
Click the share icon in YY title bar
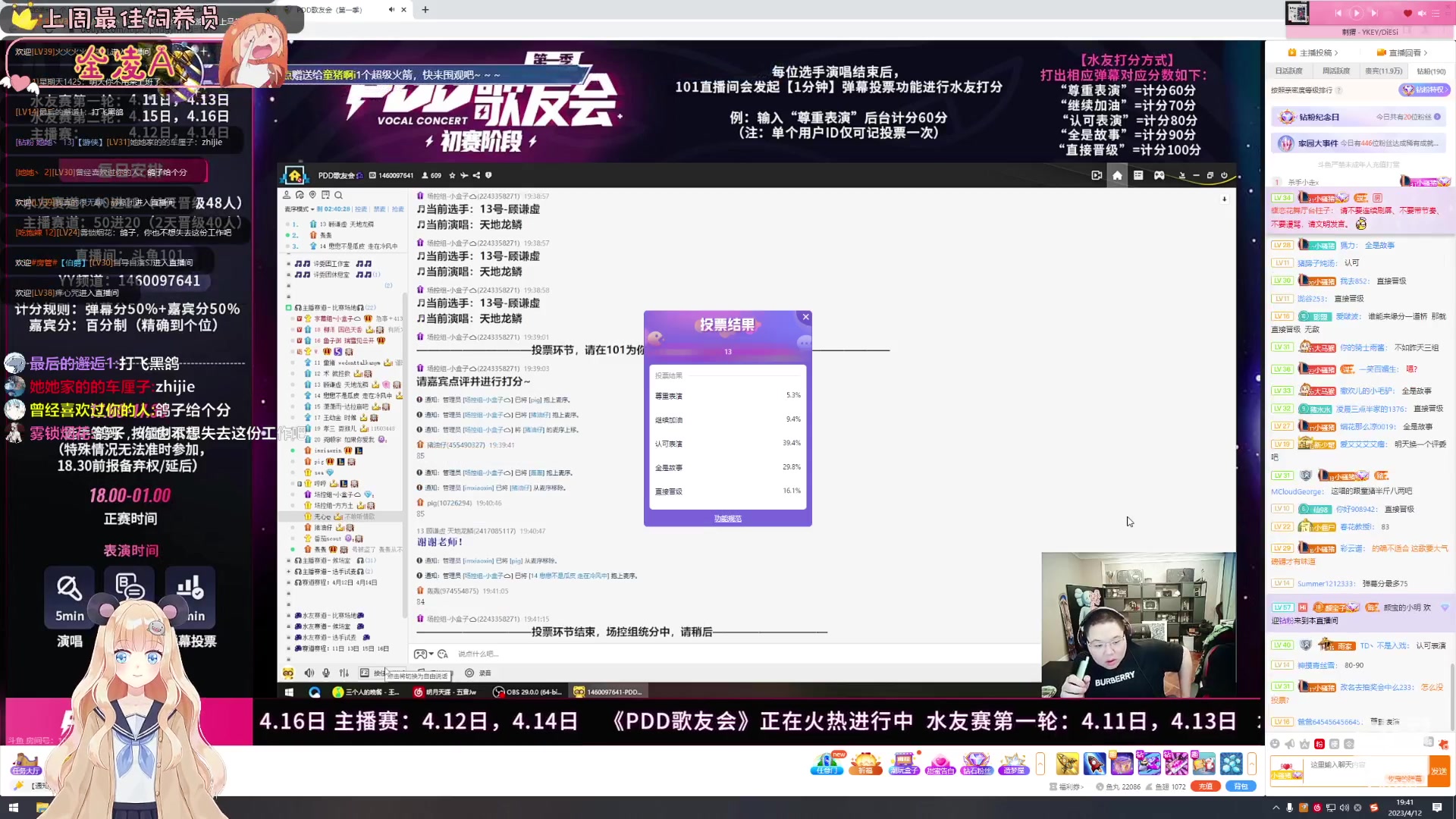(x=476, y=175)
